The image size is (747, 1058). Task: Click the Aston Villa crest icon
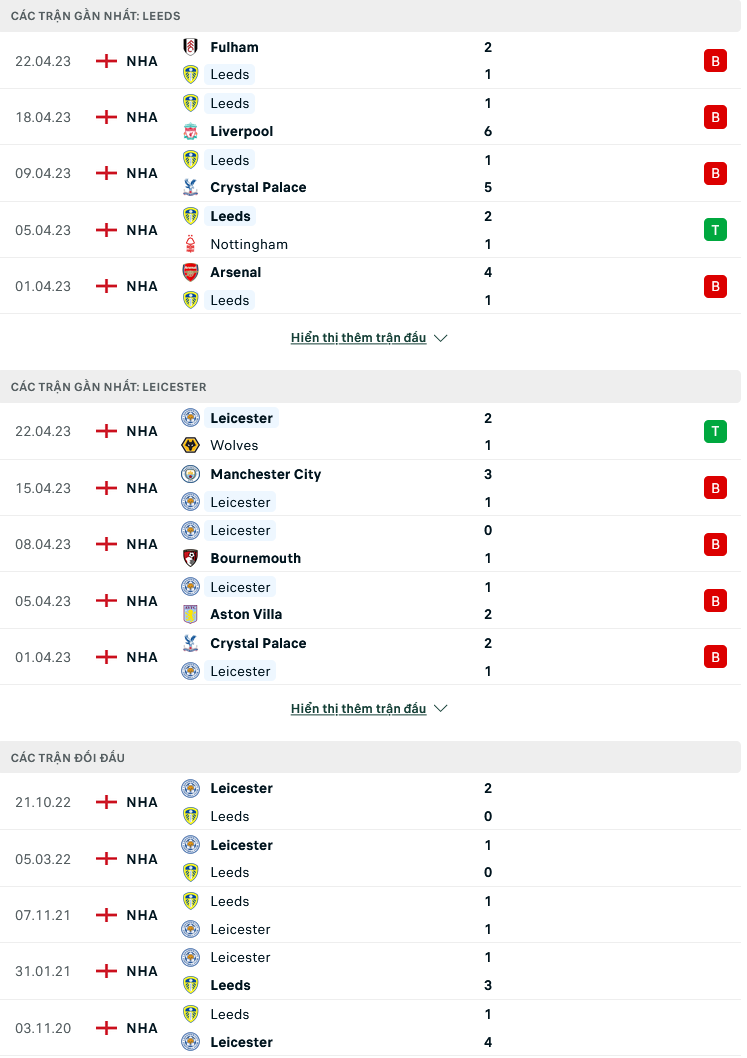[190, 614]
